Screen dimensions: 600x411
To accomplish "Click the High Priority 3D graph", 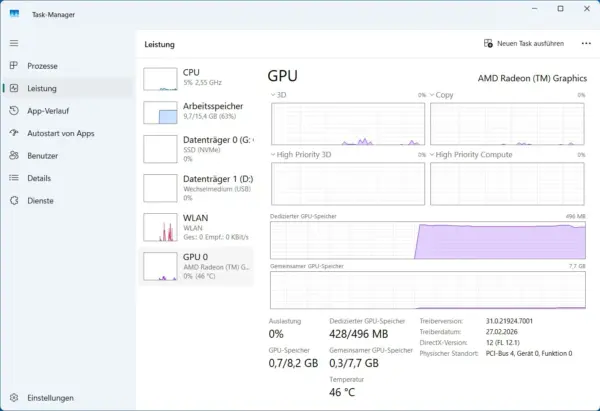I will [x=348, y=184].
